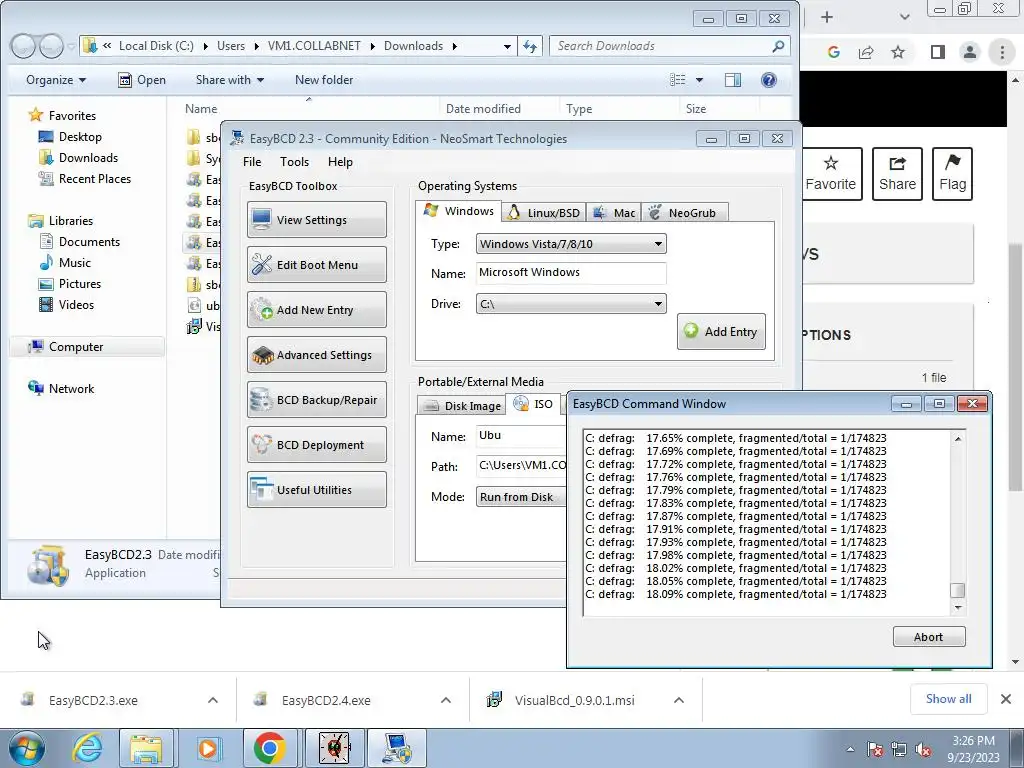The height and width of the screenshot is (768, 1024).
Task: Open Share with dropdown in Explorer
Action: (230, 80)
